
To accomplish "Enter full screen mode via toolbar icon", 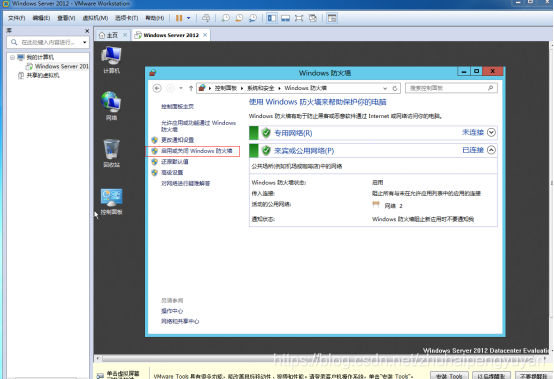I will coord(299,18).
